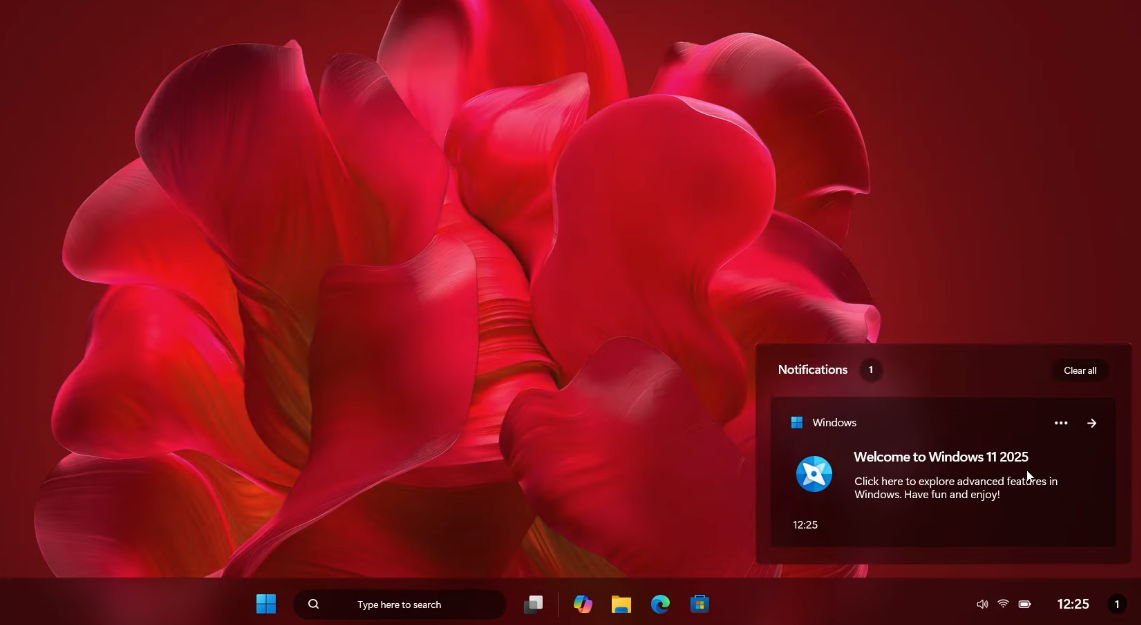Click the search magnifier icon in taskbar
This screenshot has width=1141, height=625.
click(x=314, y=604)
